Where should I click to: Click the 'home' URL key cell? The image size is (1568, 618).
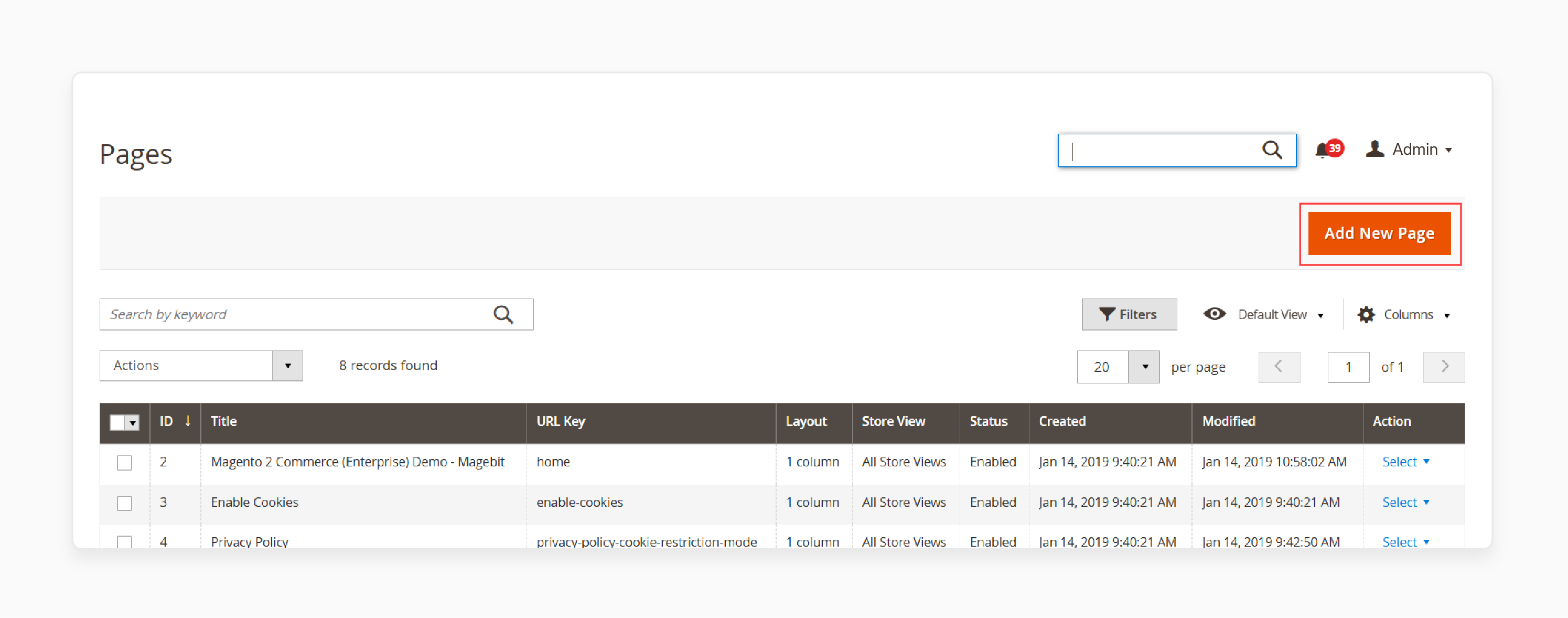tap(553, 462)
